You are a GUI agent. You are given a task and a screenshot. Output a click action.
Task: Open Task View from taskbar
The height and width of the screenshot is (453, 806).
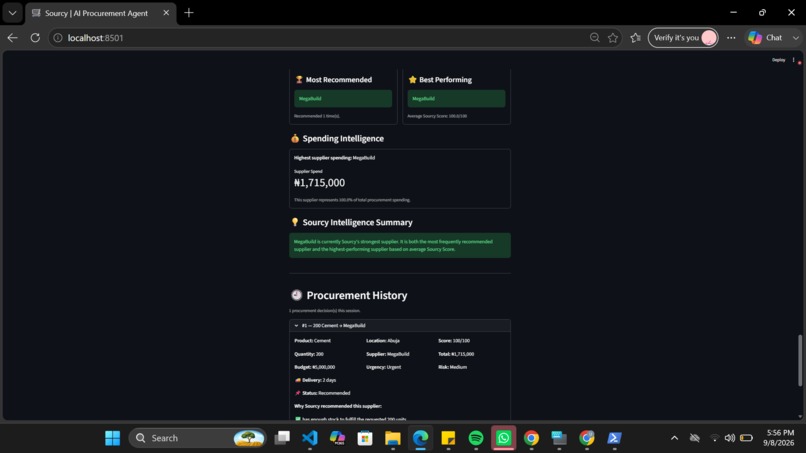pos(282,438)
